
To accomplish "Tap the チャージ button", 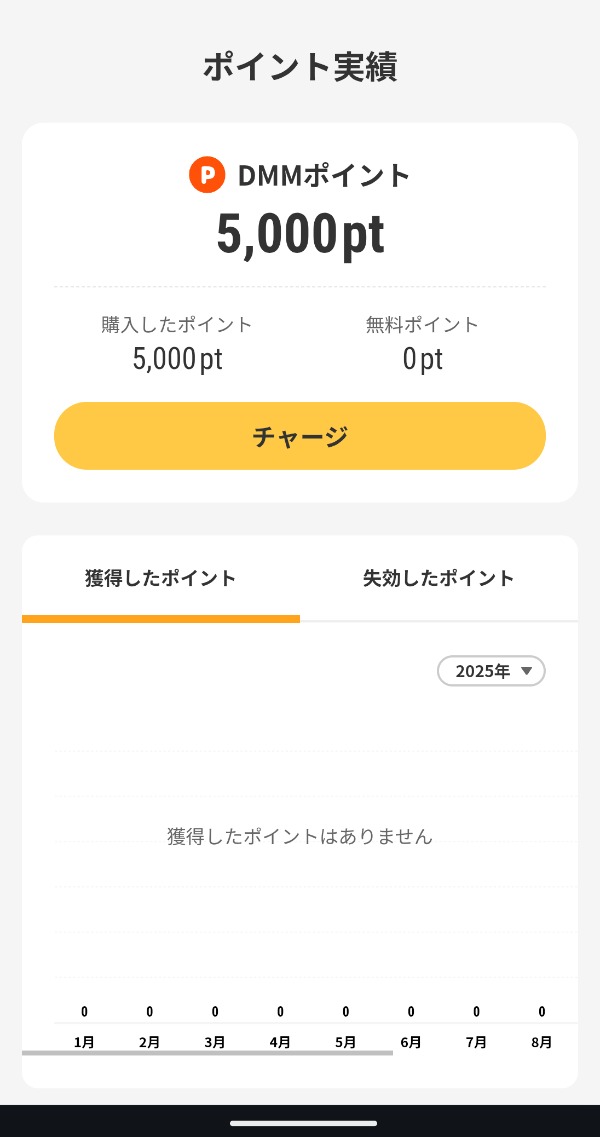I will [x=300, y=436].
